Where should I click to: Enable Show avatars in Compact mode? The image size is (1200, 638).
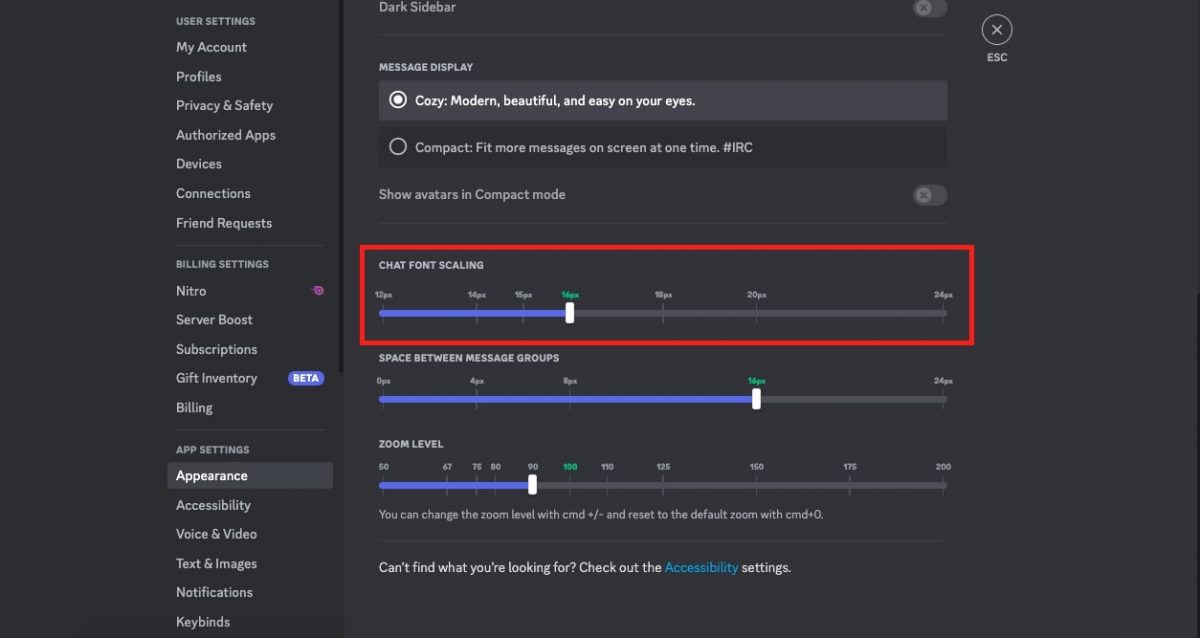pos(928,195)
